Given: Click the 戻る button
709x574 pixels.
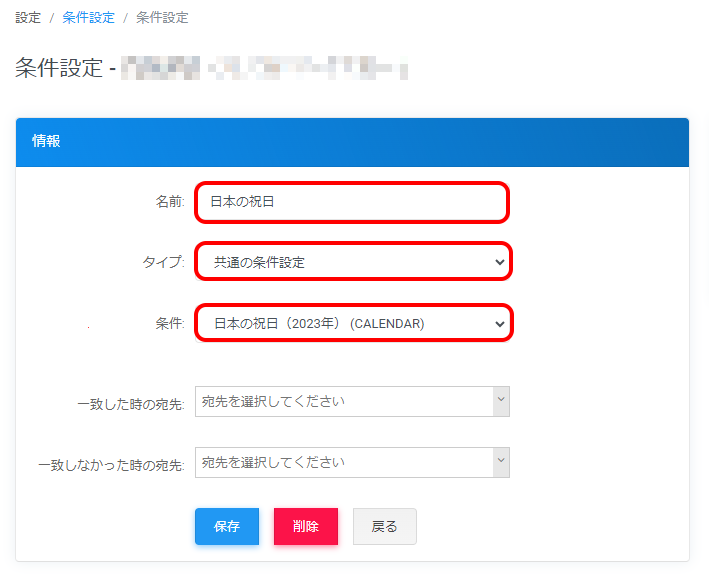Looking at the screenshot, I should point(384,526).
